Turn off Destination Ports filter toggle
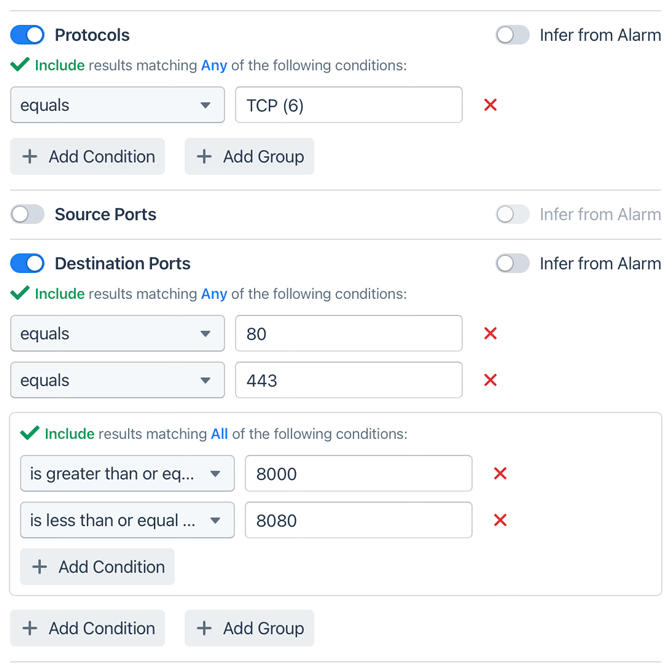The image size is (672, 672). [28, 264]
